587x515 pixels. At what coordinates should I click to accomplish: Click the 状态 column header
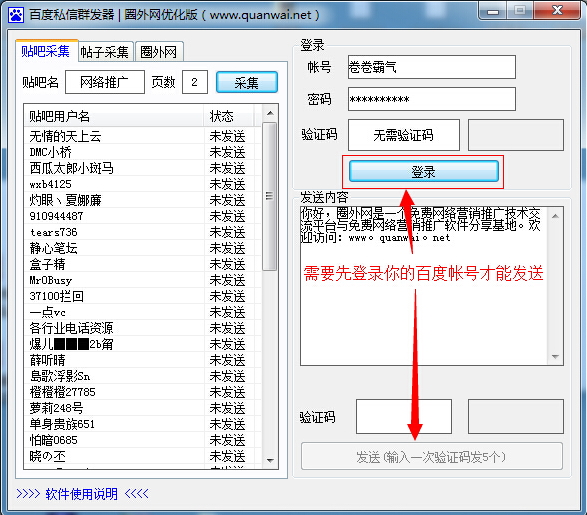(x=229, y=116)
